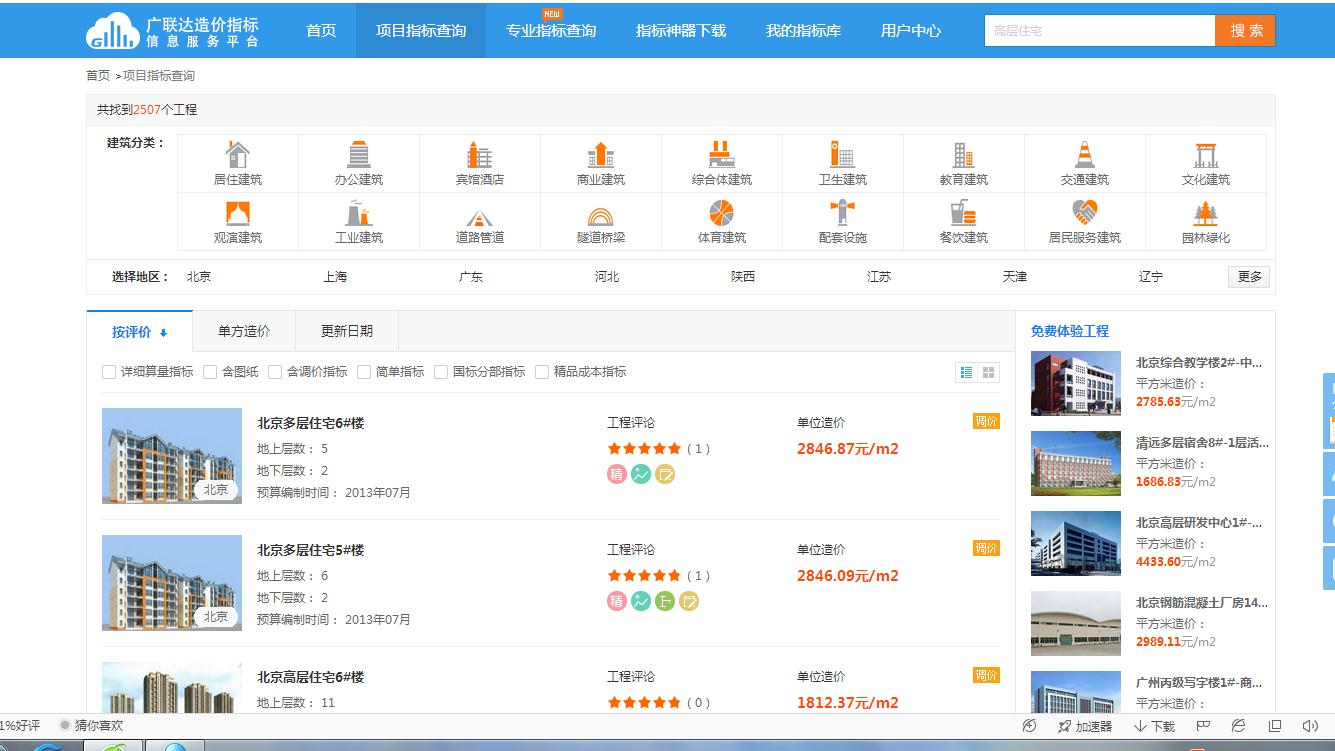Select the 餐饮建筑 category icon
Image resolution: width=1335 pixels, height=751 pixels.
pyautogui.click(x=964, y=213)
